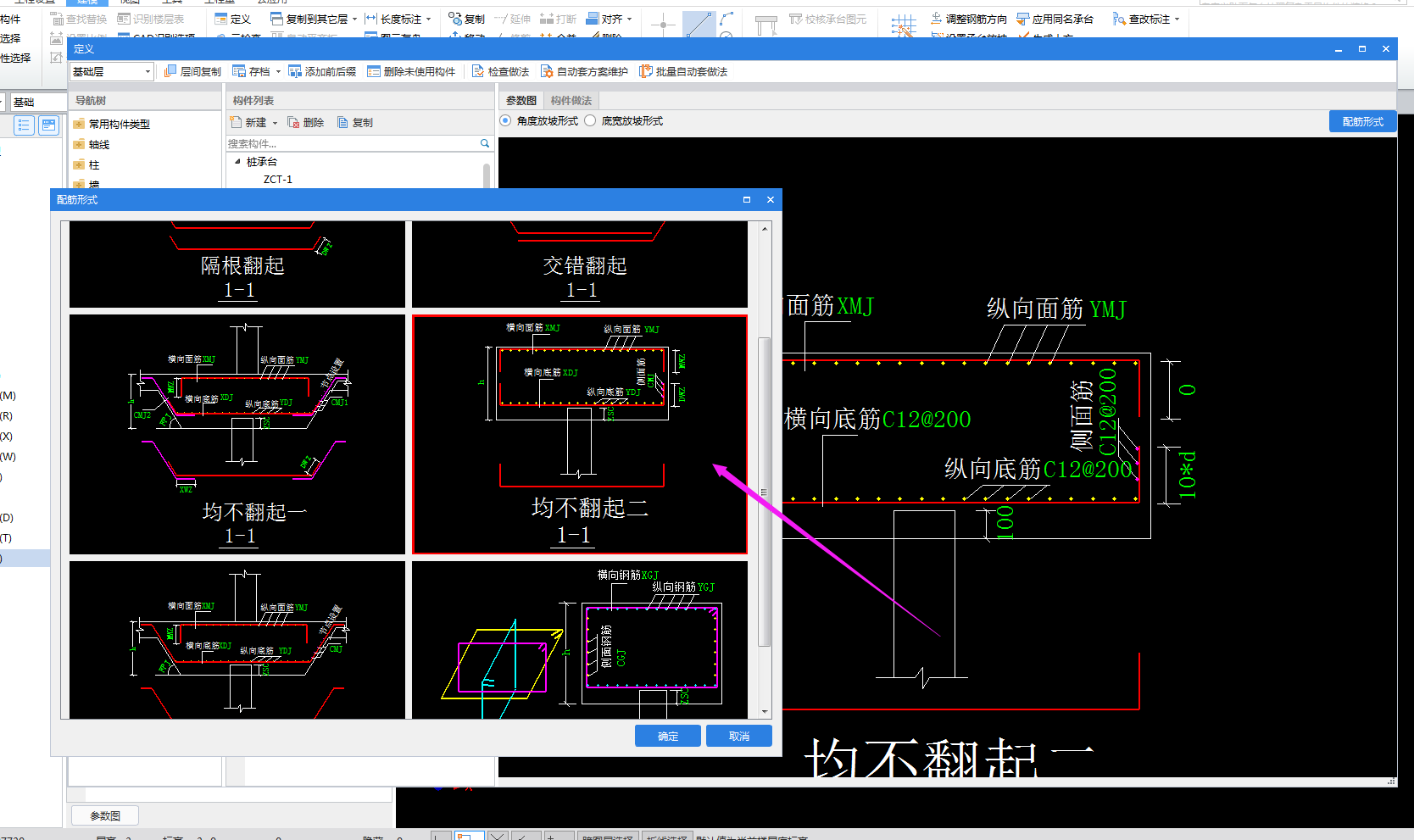Cancel with the 取消 button
The height and width of the screenshot is (840, 1414).
pyautogui.click(x=739, y=736)
